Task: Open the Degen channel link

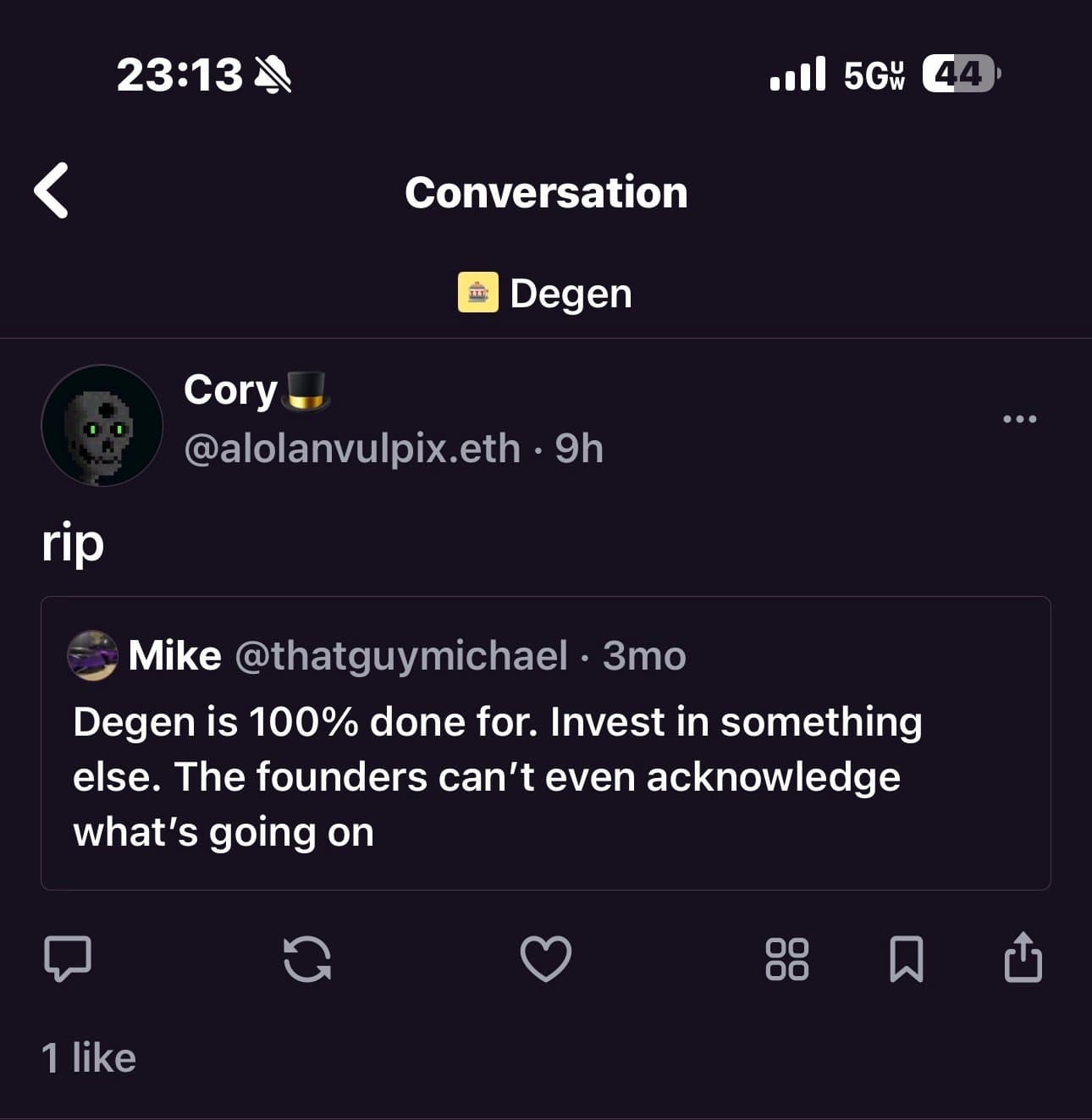Action: coord(571,294)
